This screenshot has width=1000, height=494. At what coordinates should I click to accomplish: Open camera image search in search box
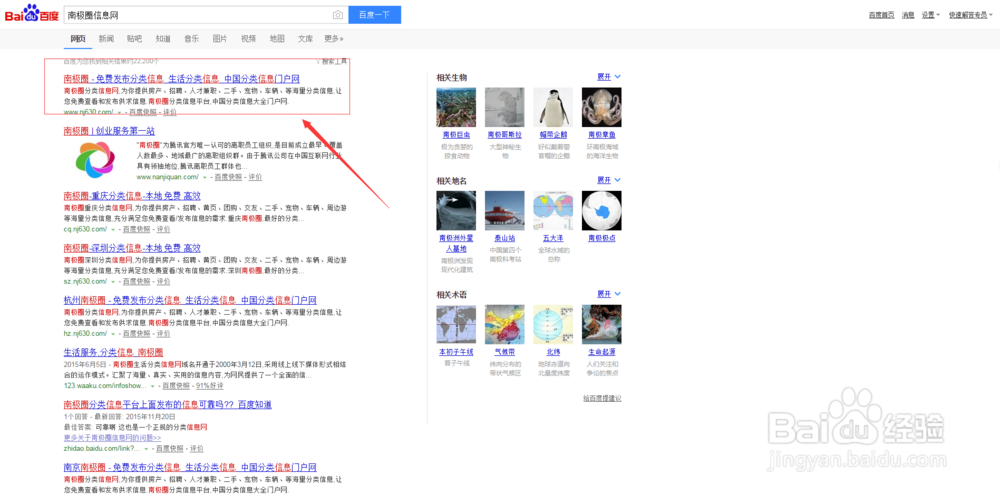337,15
